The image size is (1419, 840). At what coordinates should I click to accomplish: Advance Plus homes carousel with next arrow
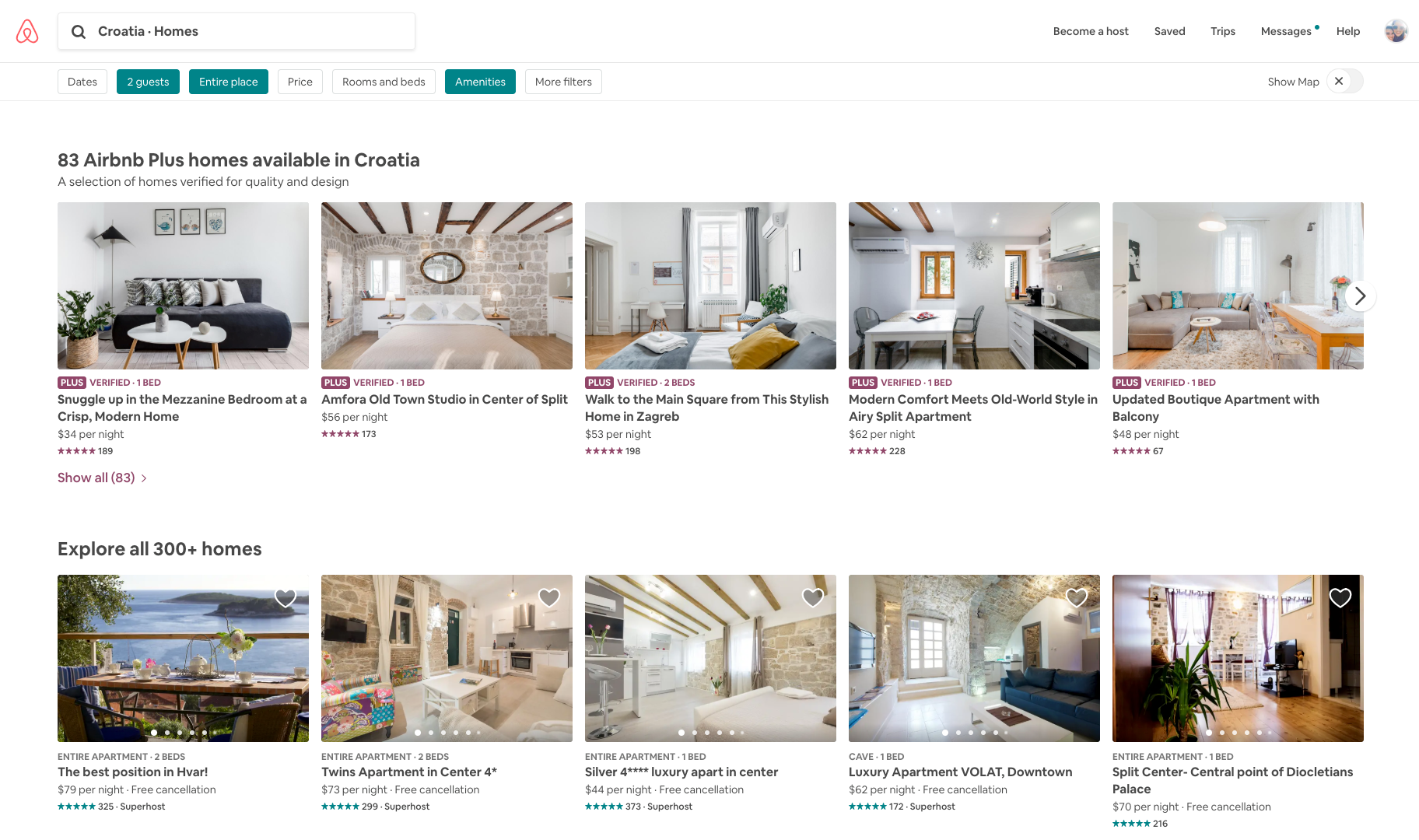(1360, 296)
